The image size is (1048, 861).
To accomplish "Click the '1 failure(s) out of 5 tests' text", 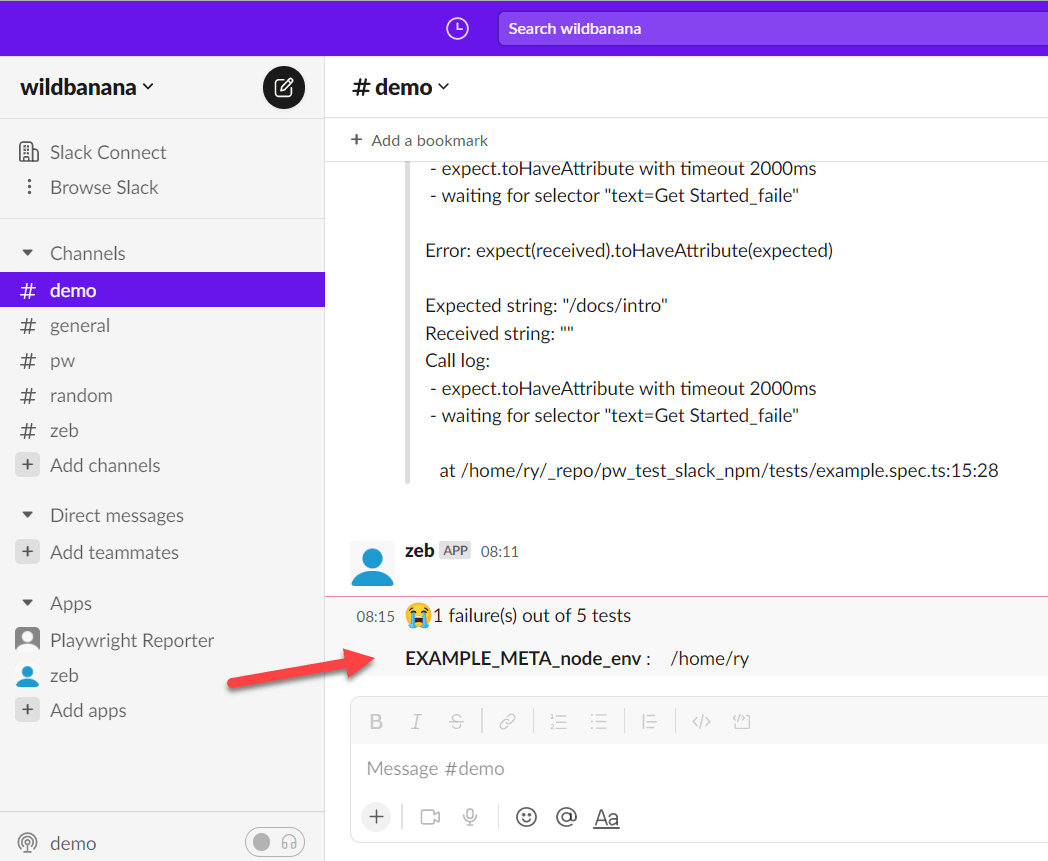I will [532, 616].
